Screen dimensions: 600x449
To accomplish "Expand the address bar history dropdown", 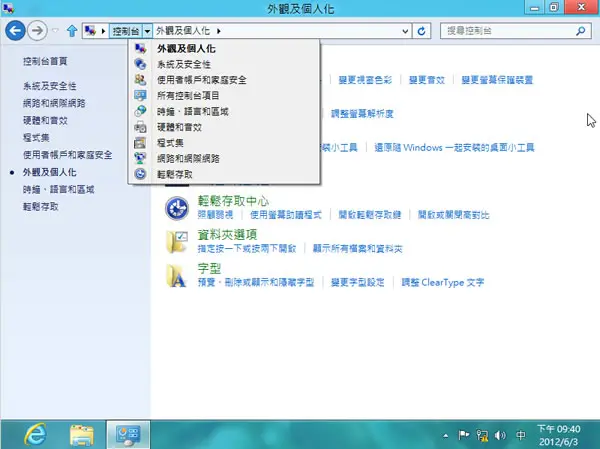I will [405, 31].
